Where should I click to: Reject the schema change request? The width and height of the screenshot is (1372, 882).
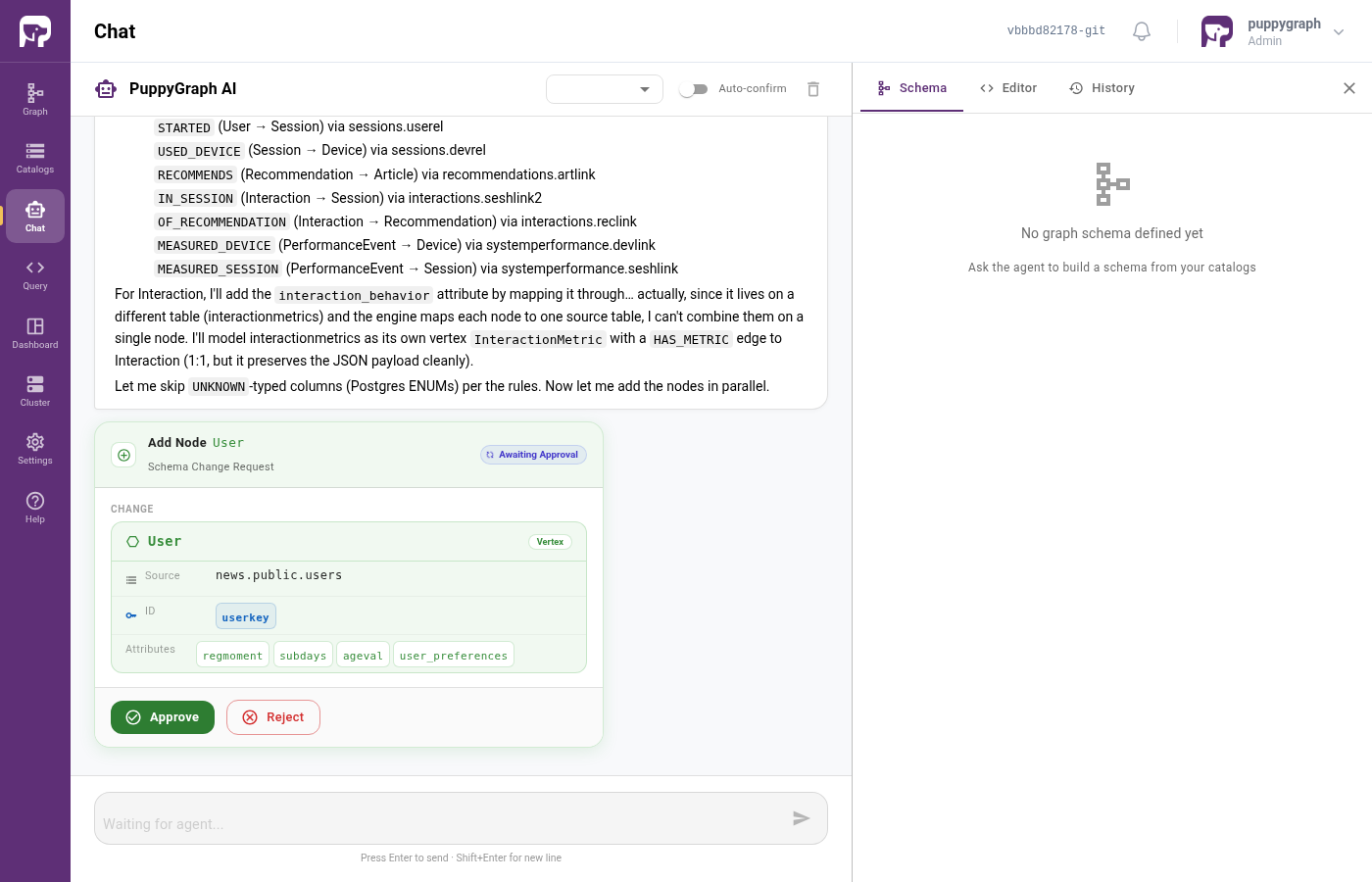point(273,717)
